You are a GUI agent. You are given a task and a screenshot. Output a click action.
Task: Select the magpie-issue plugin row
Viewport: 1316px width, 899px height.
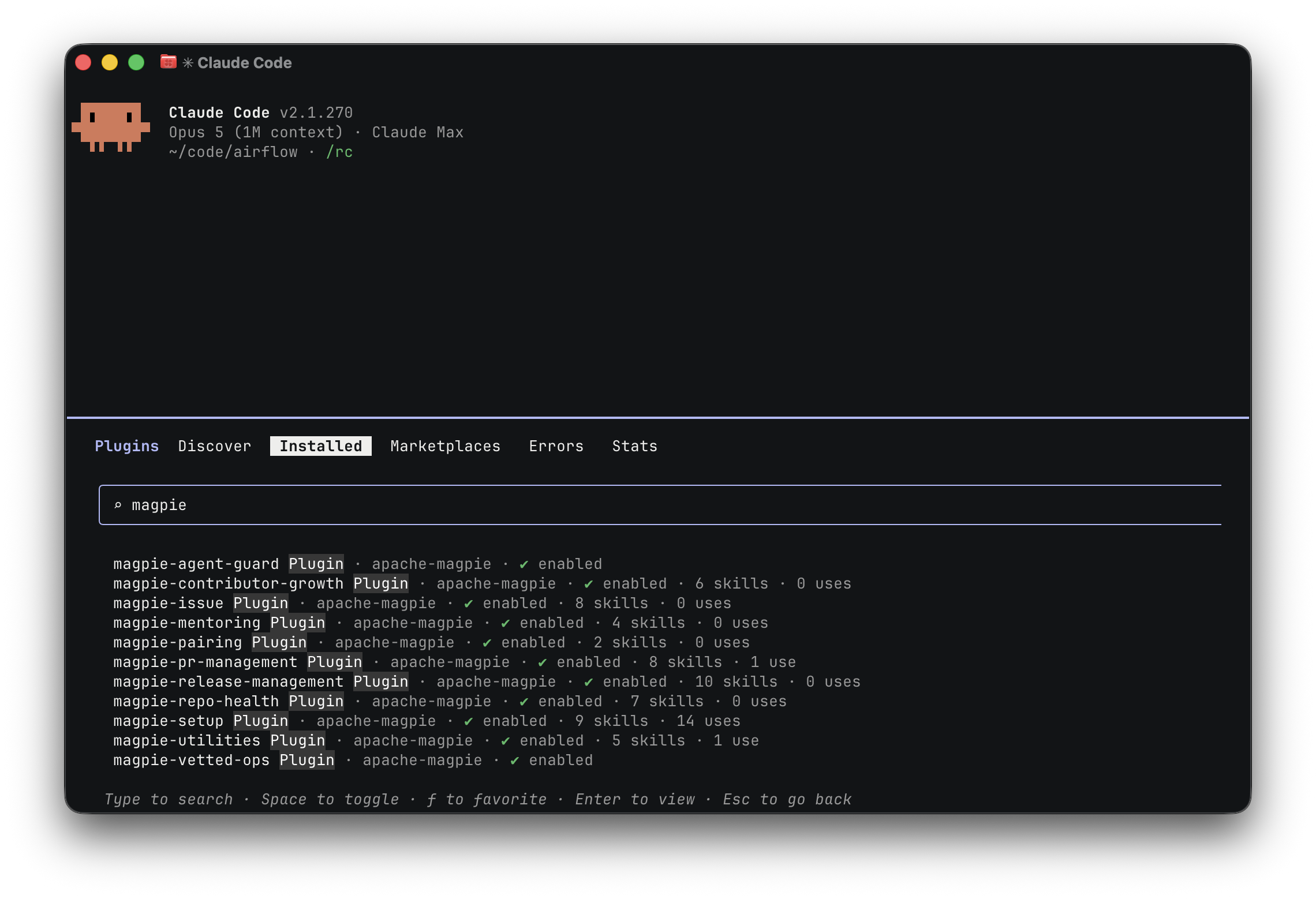pyautogui.click(x=423, y=603)
